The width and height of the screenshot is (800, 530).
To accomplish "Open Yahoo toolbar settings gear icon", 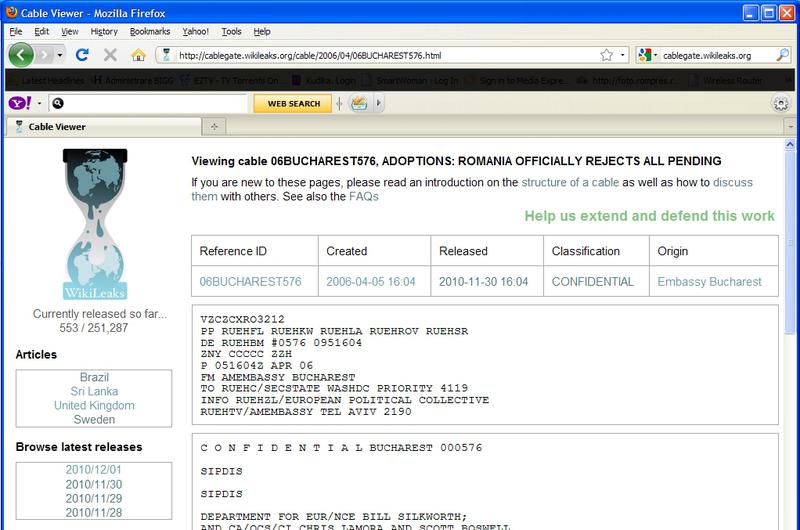I will [x=781, y=103].
